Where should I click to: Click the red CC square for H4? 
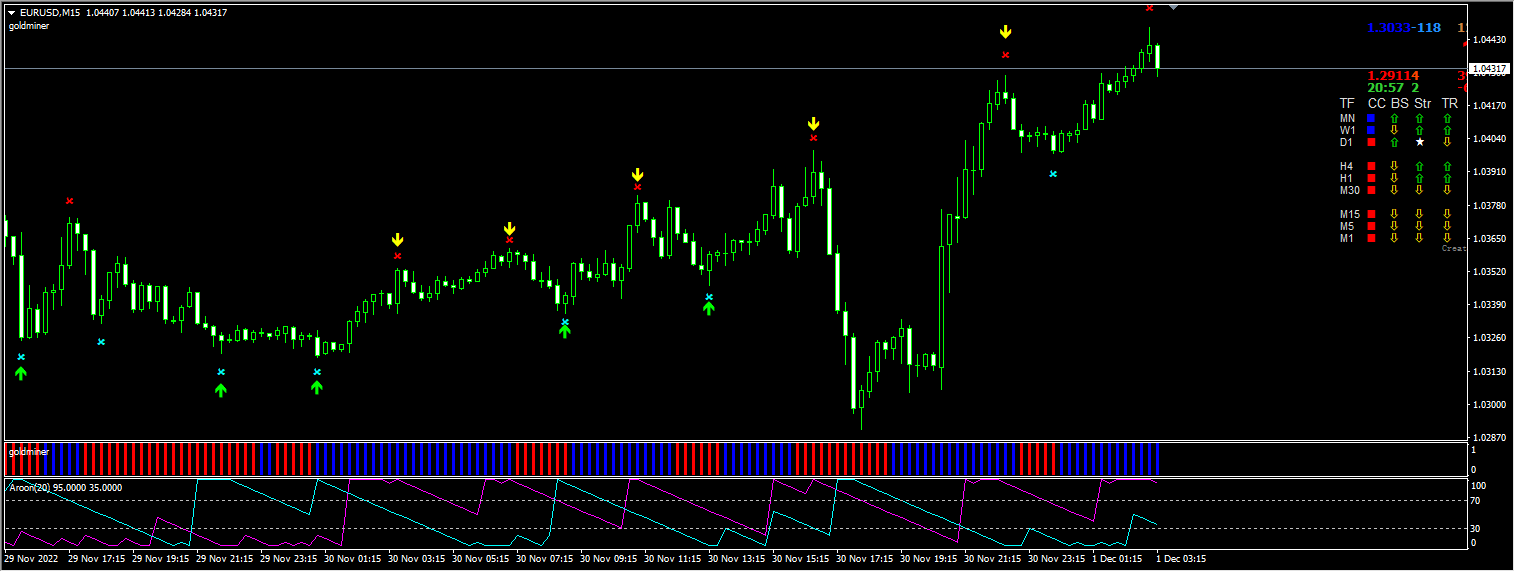[x=1372, y=166]
